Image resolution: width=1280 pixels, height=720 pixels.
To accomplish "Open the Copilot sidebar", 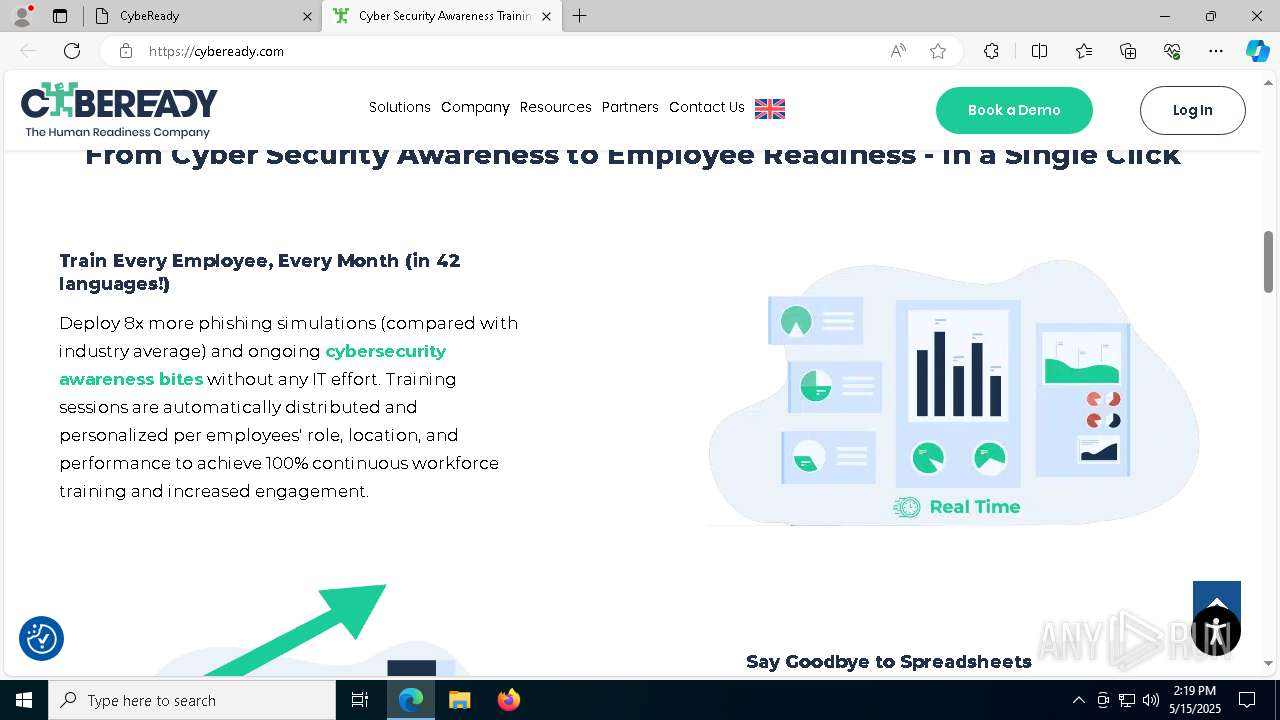I will [x=1257, y=51].
